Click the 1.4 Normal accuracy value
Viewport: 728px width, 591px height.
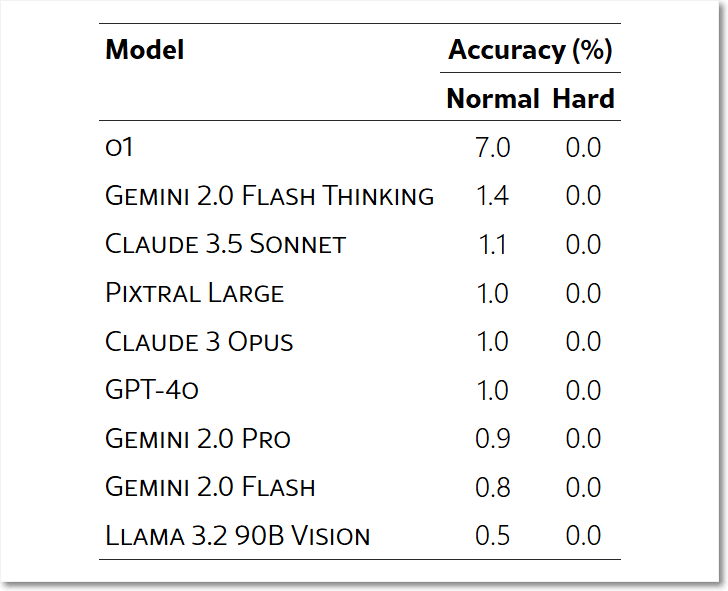(493, 195)
